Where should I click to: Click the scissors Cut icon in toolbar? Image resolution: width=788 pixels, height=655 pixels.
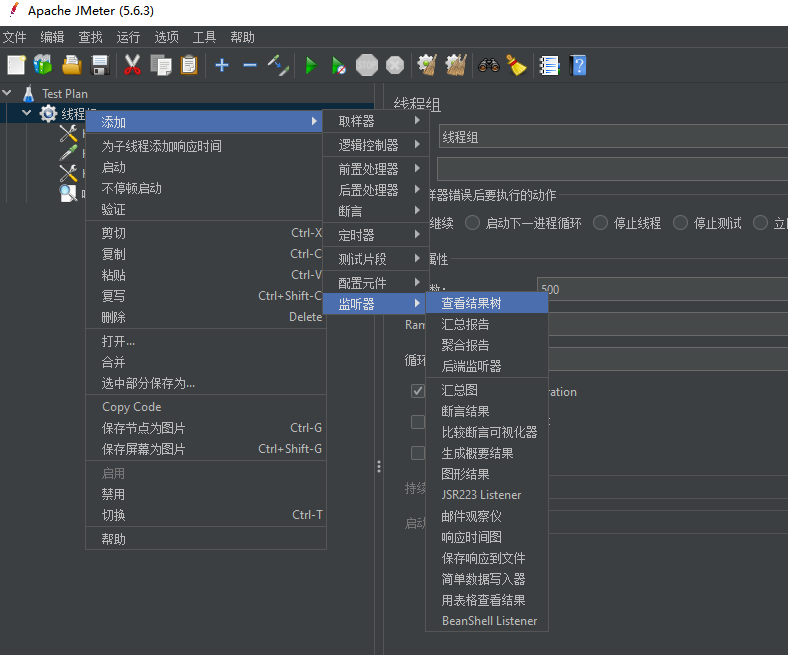point(132,65)
